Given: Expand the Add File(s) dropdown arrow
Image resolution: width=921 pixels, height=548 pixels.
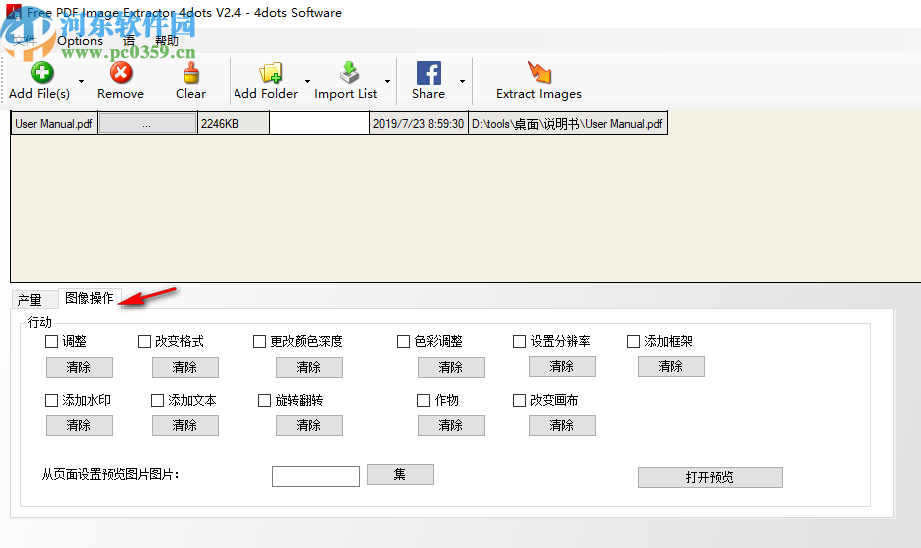Looking at the screenshot, I should pos(81,81).
